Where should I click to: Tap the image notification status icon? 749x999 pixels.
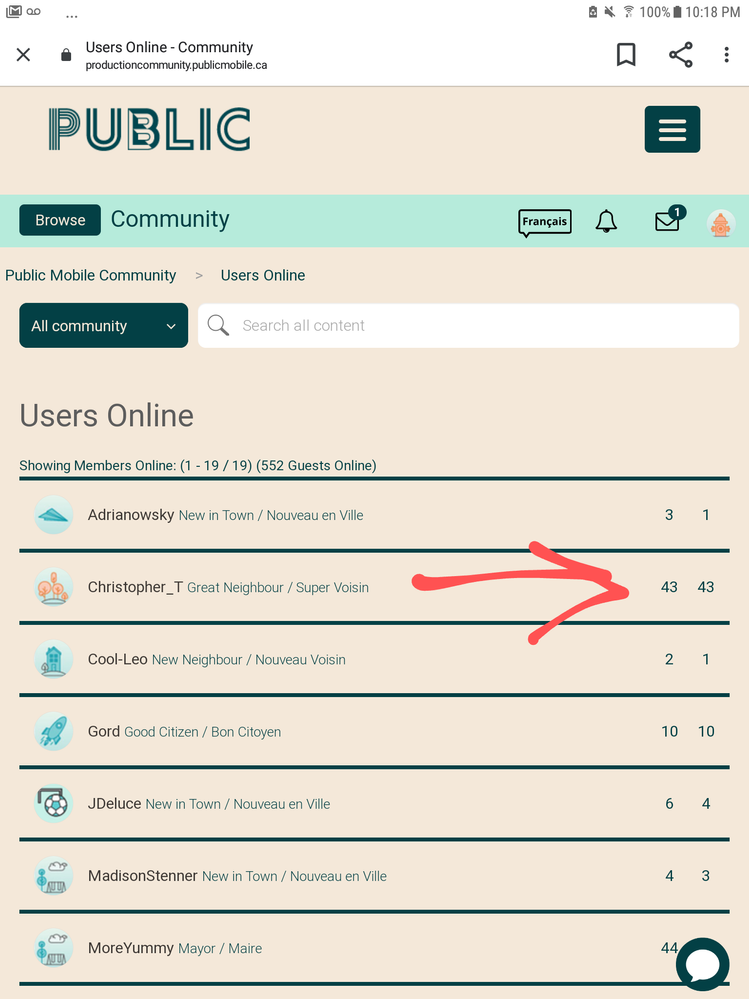(13, 11)
